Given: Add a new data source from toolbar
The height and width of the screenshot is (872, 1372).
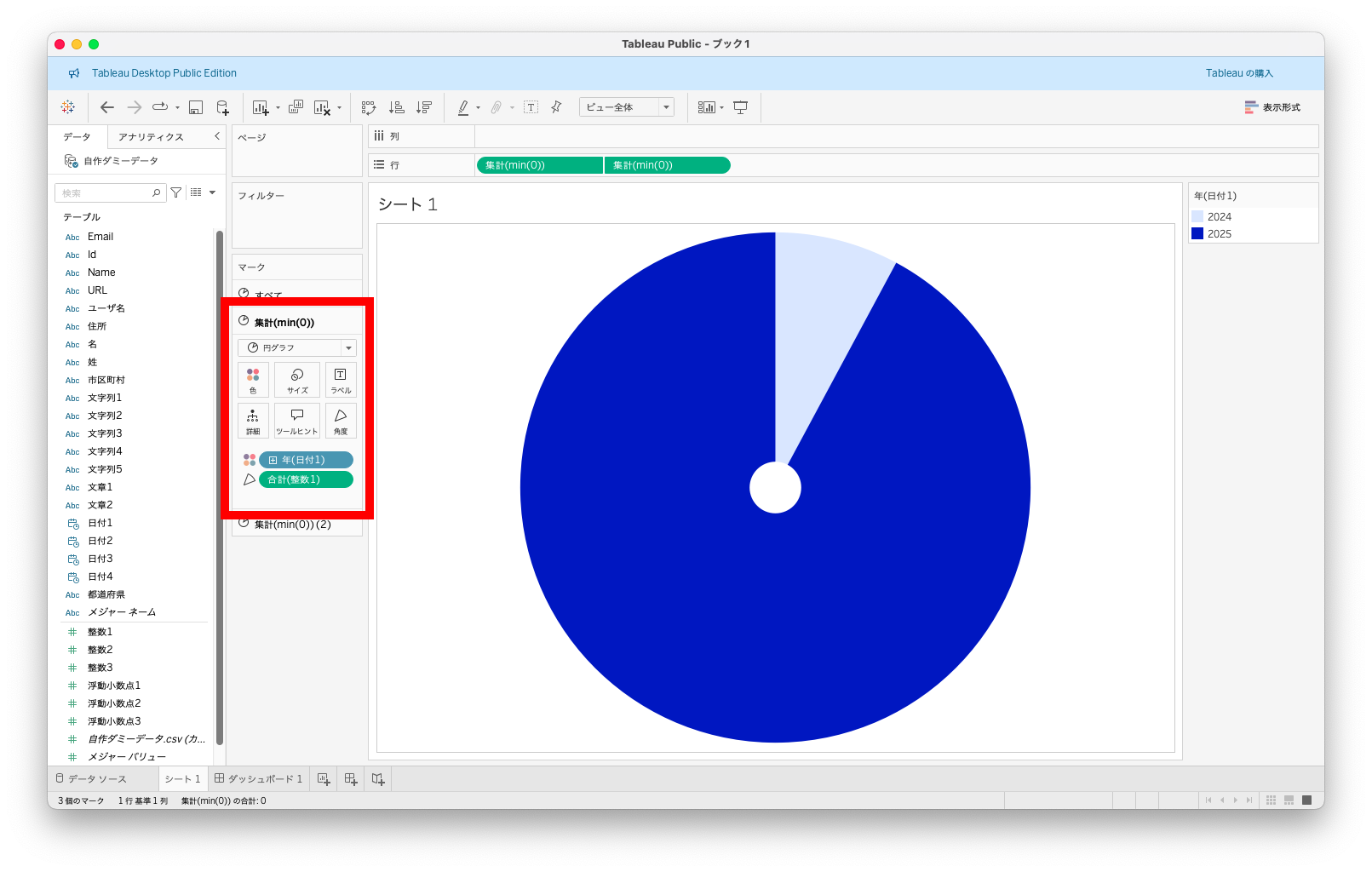Looking at the screenshot, I should click(x=222, y=107).
